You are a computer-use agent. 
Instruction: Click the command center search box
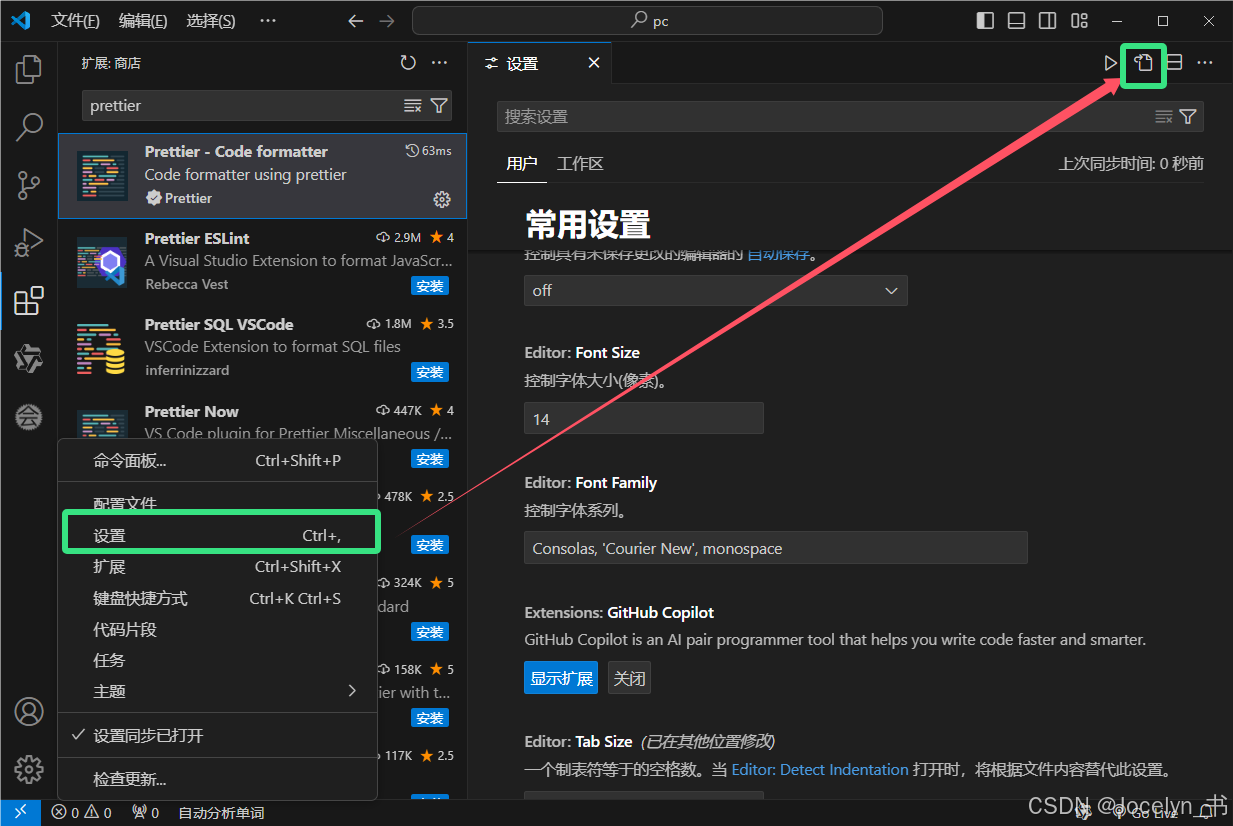(647, 21)
